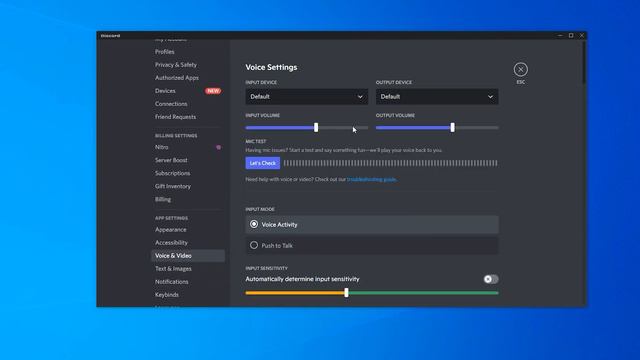Open the troubleshooting guide link
The width and height of the screenshot is (640, 360).
click(371, 180)
